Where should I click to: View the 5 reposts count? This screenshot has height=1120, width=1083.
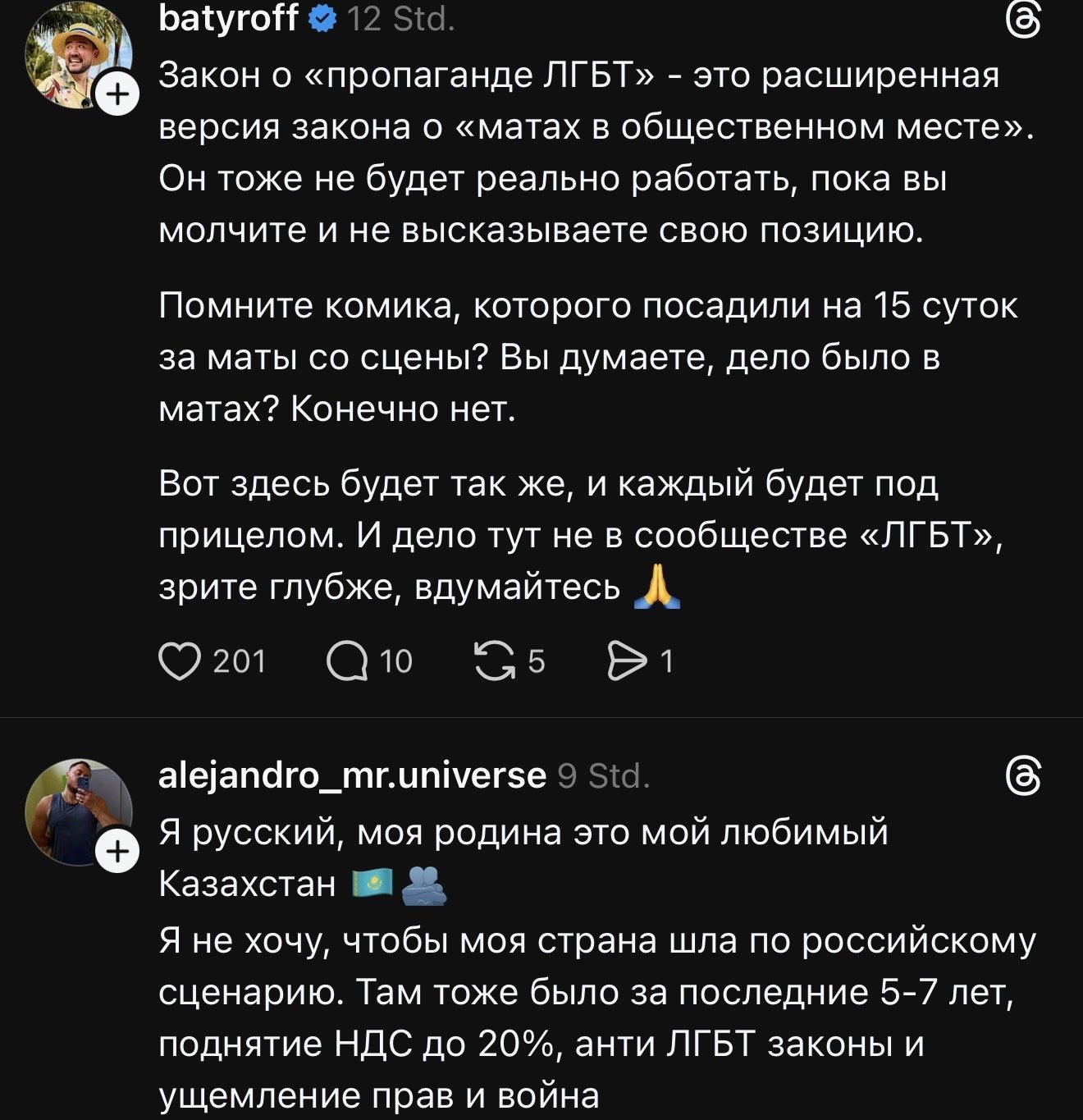[x=536, y=661]
